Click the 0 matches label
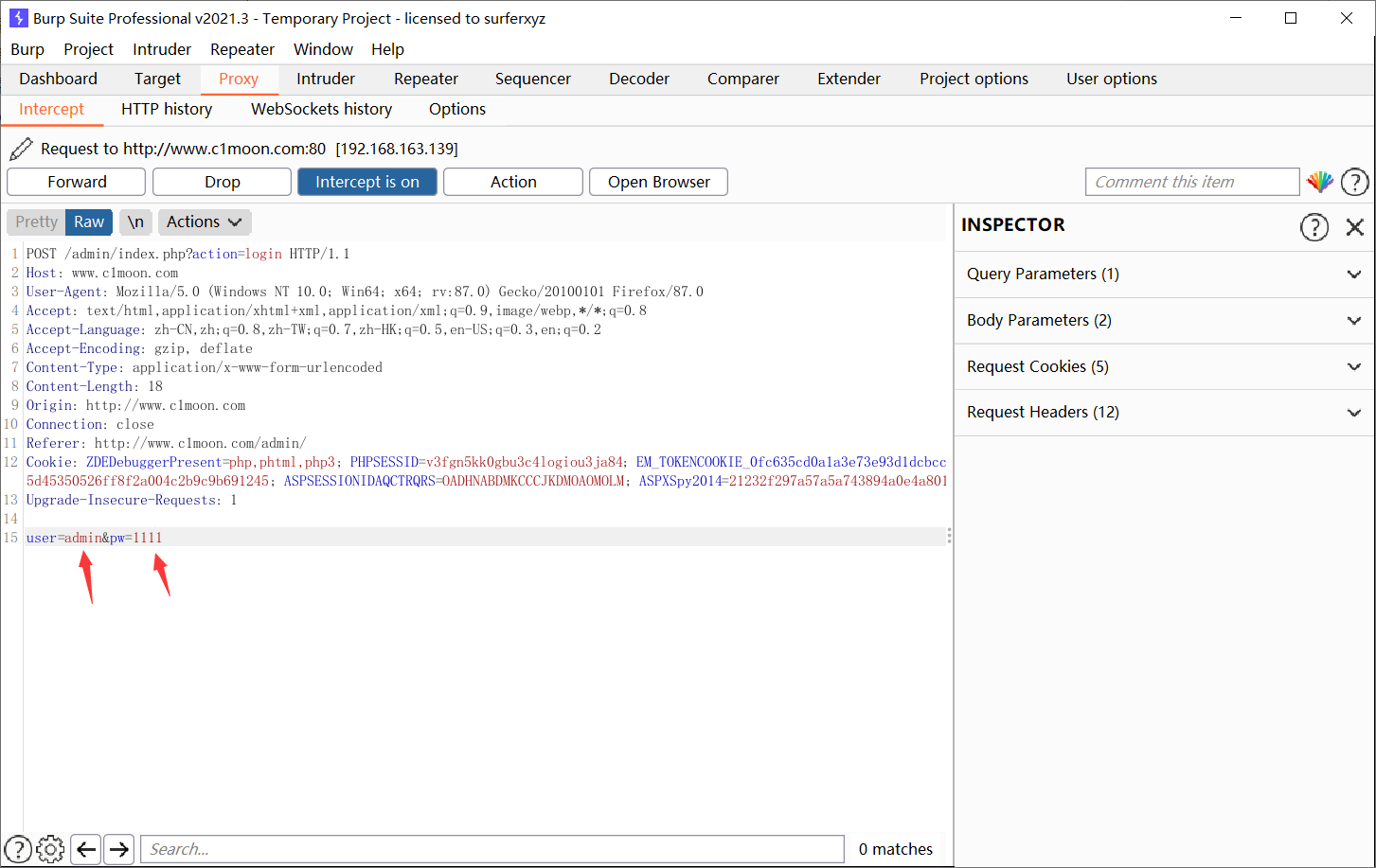Viewport: 1376px width, 868px height. (896, 849)
